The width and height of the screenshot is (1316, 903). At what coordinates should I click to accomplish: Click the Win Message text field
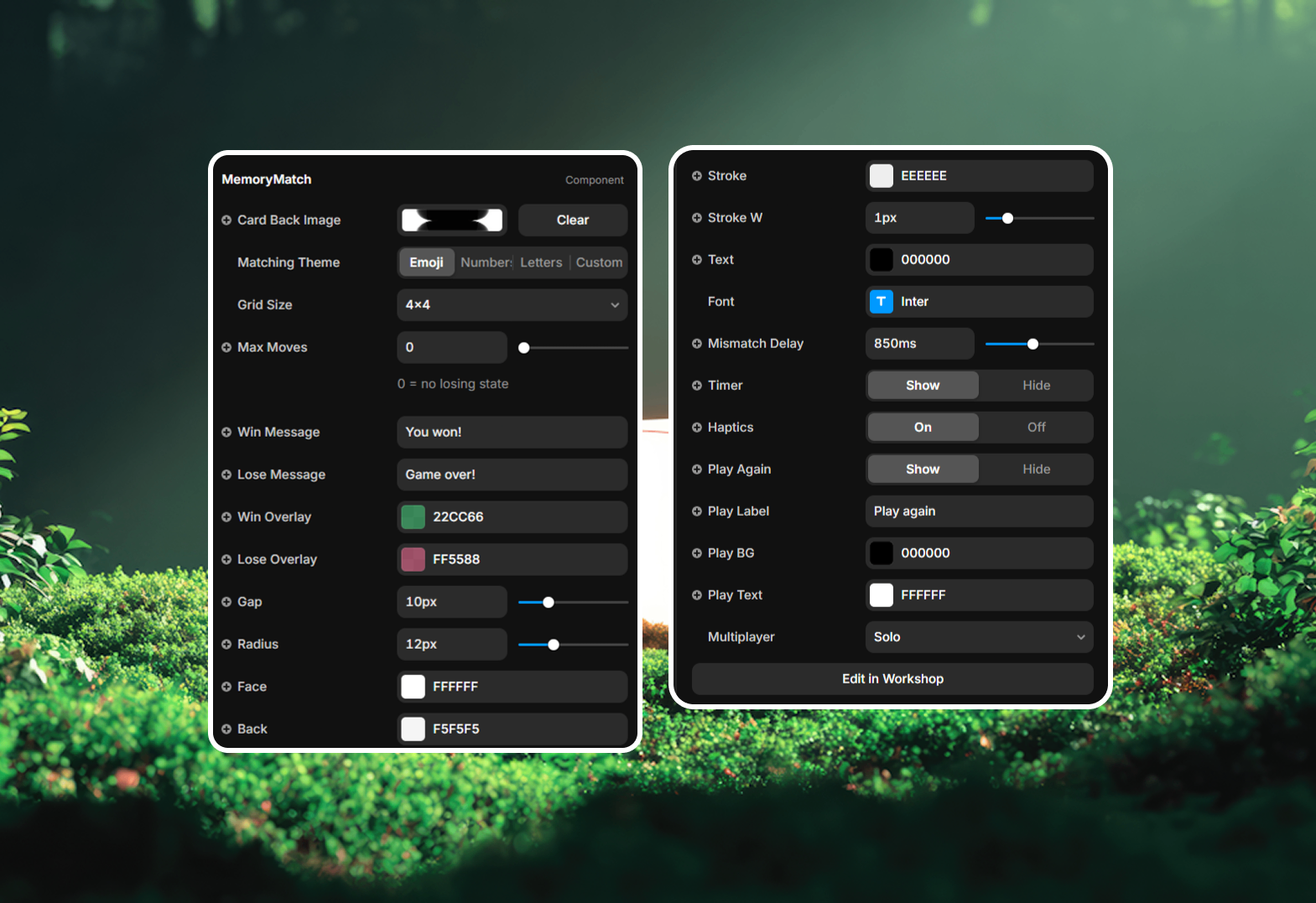(512, 433)
